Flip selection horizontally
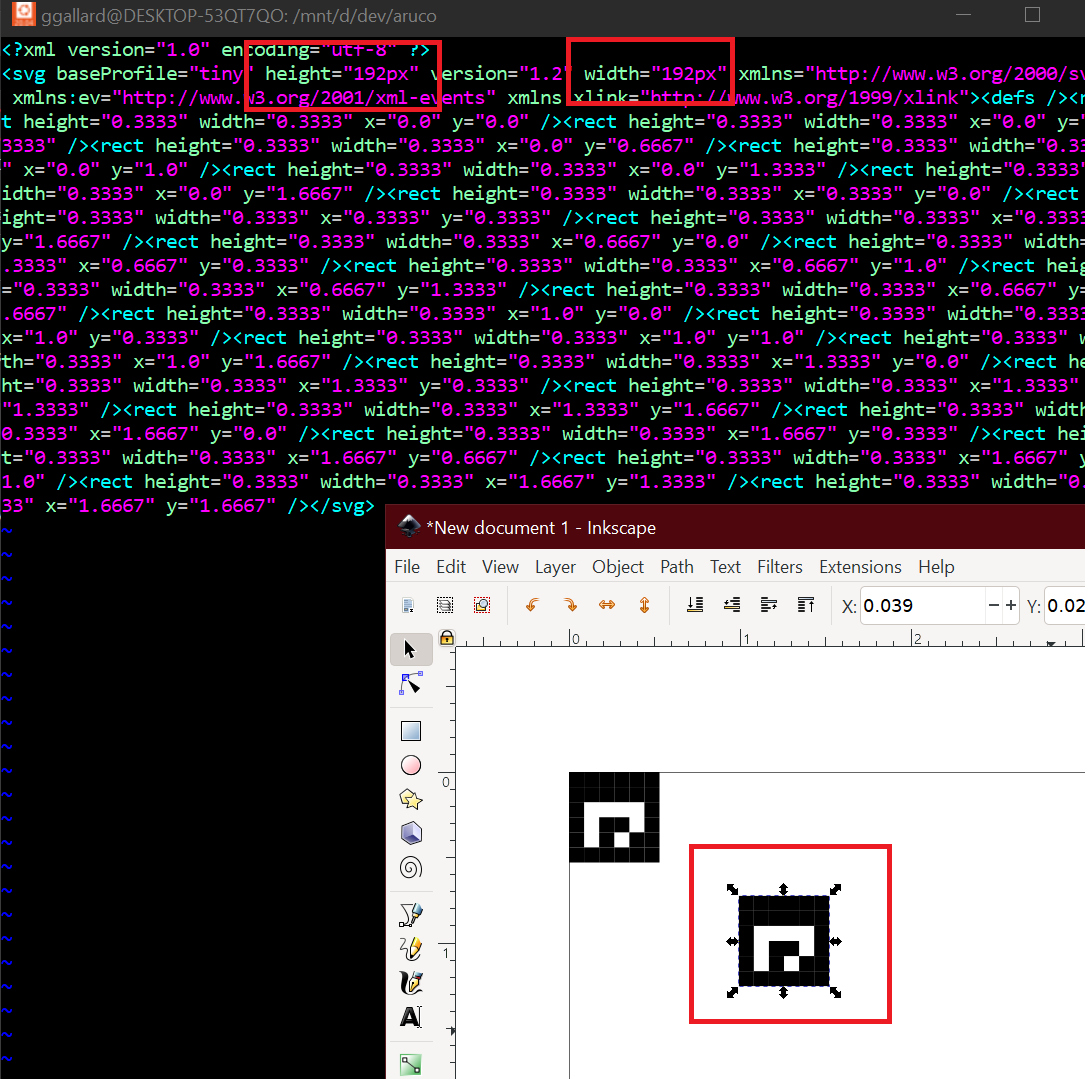This screenshot has width=1085, height=1079. 607,605
